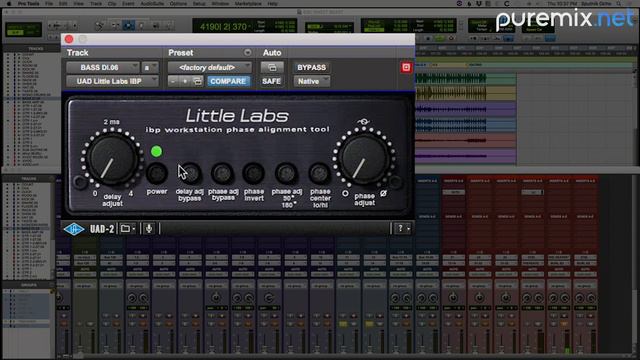Open the AudioSuite menu

[x=152, y=3]
